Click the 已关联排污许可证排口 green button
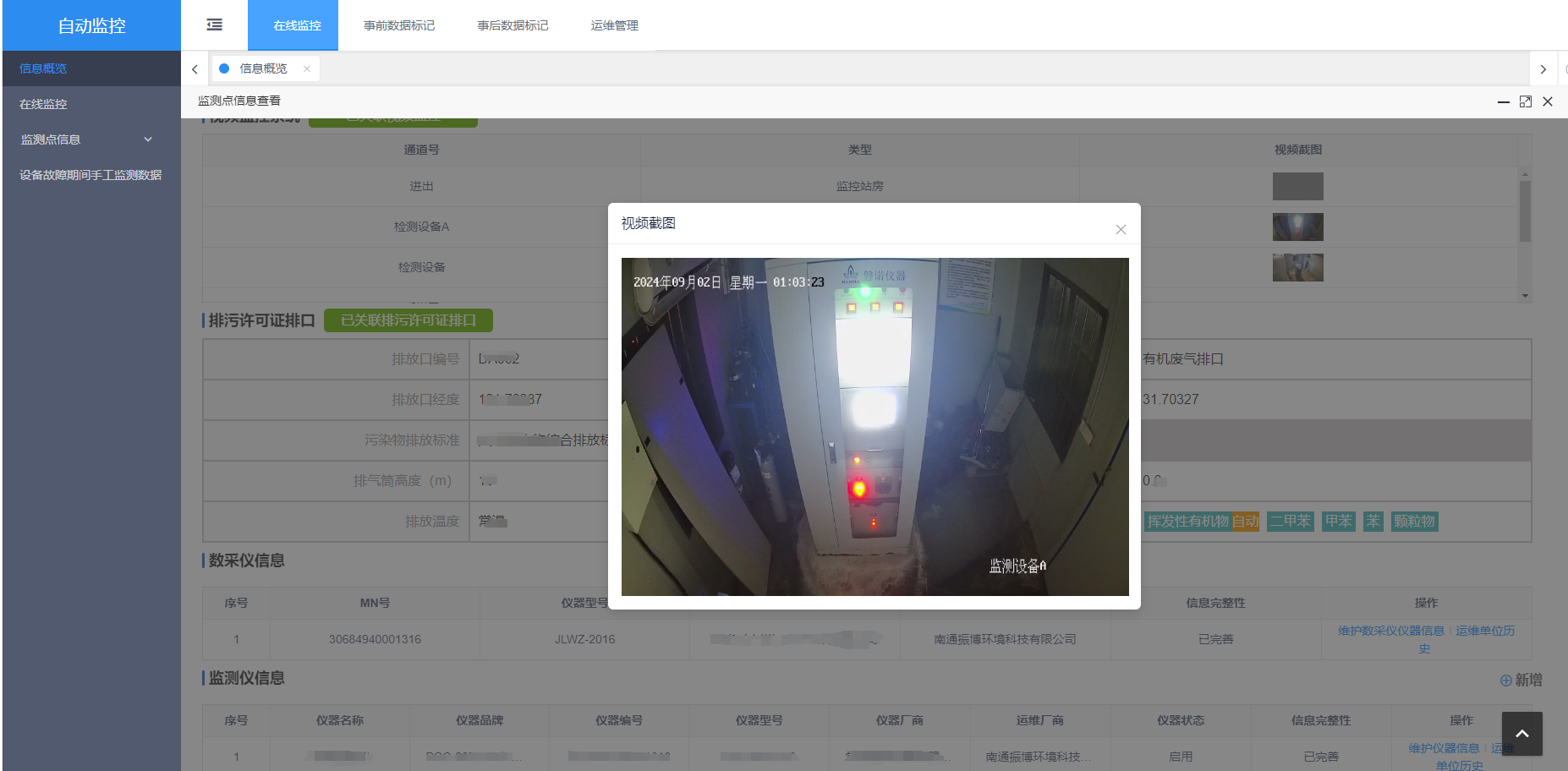 coord(408,320)
